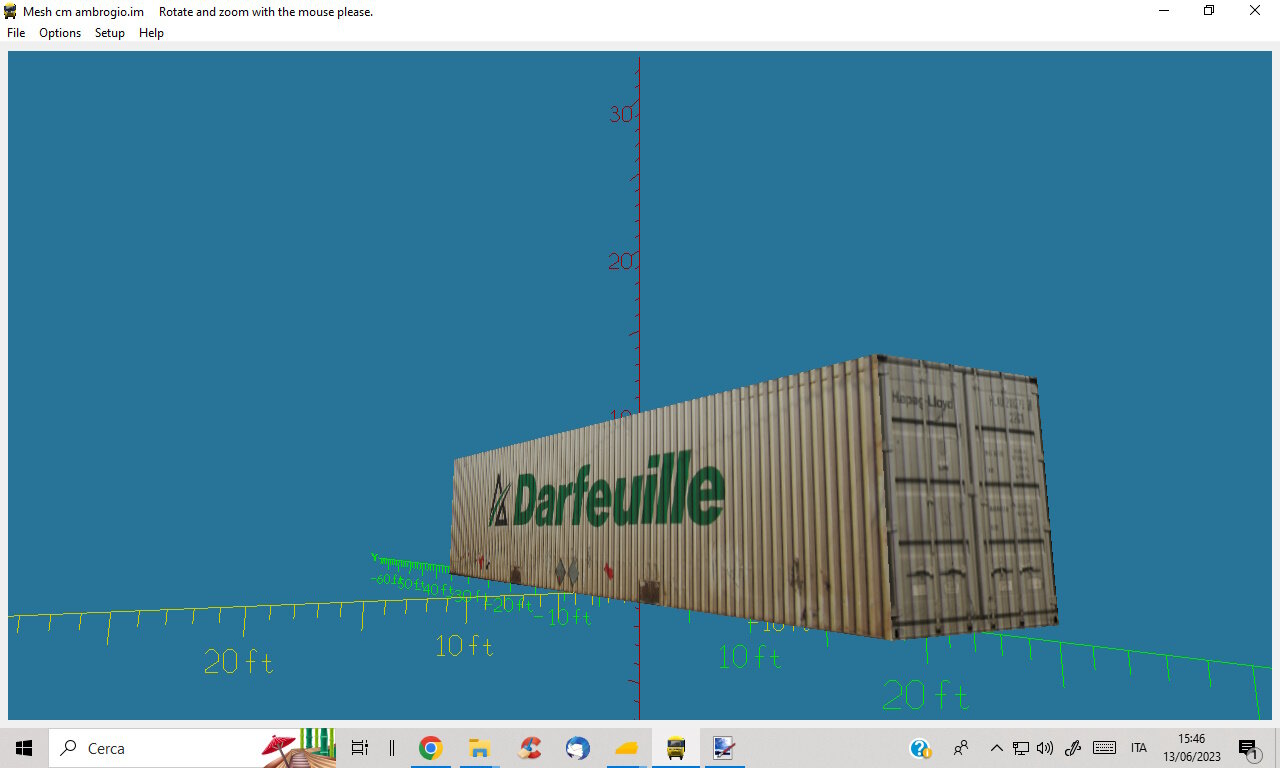The image size is (1280, 768).
Task: Open the Options menu
Action: point(60,33)
